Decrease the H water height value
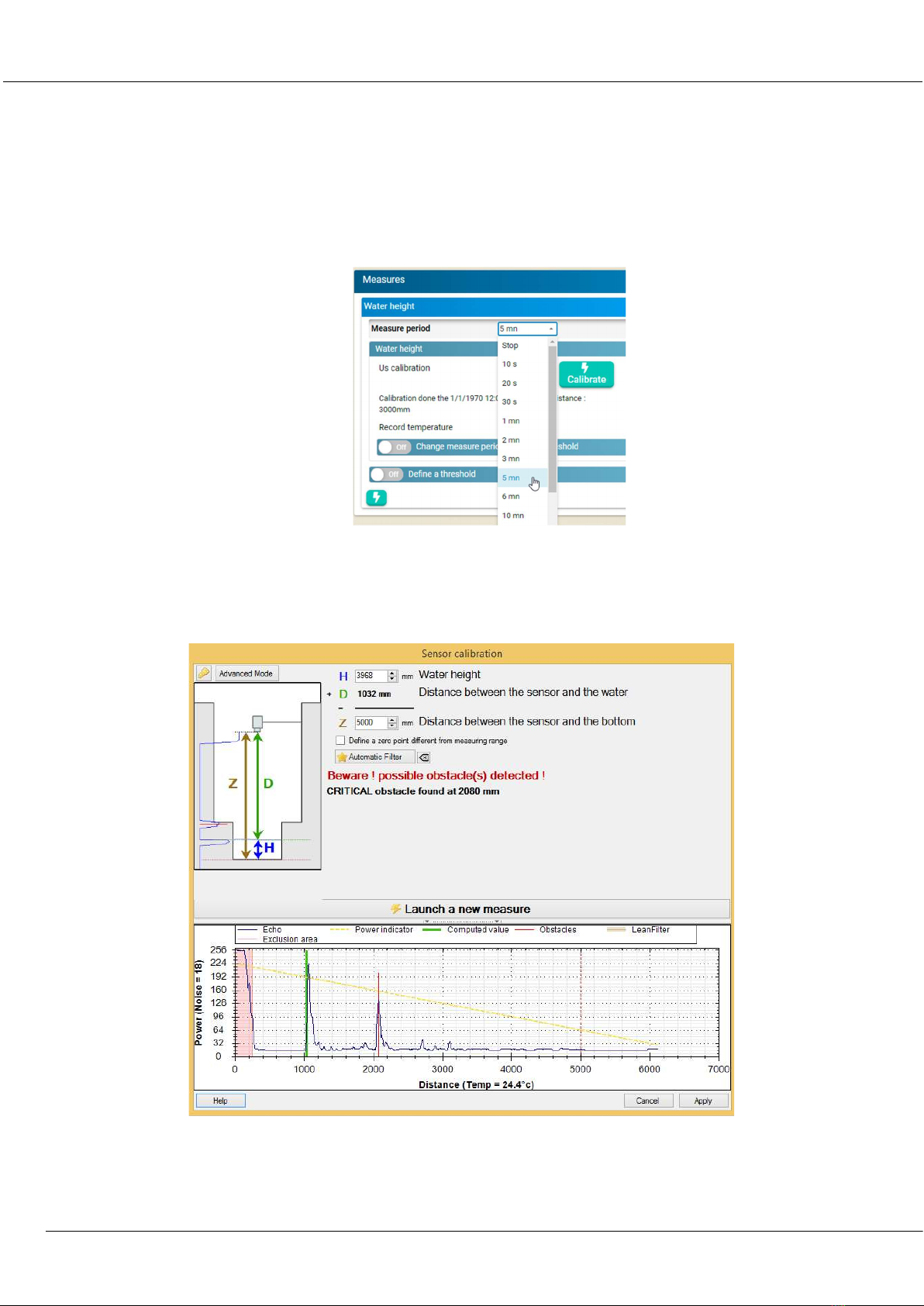The height and width of the screenshot is (1306, 924). [x=392, y=679]
